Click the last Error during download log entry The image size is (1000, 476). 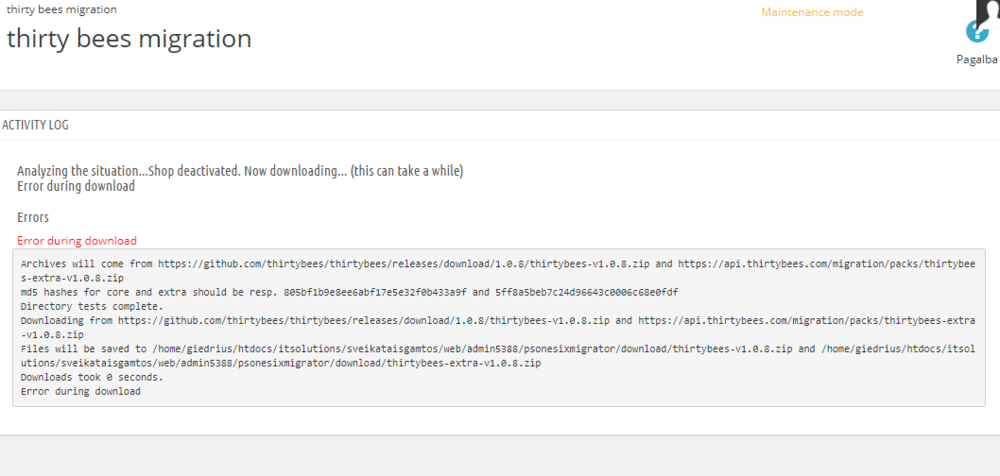pos(80,392)
